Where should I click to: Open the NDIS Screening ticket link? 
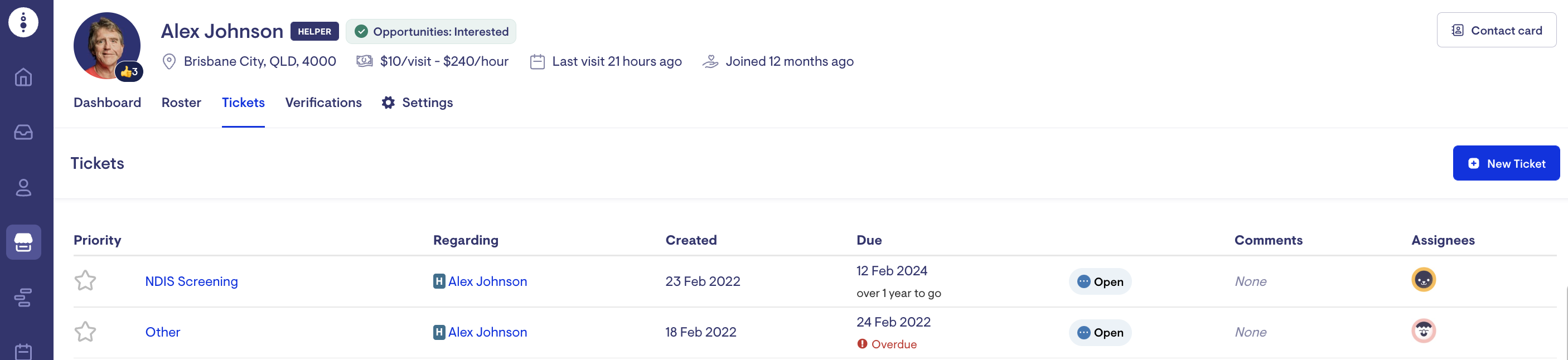point(191,281)
